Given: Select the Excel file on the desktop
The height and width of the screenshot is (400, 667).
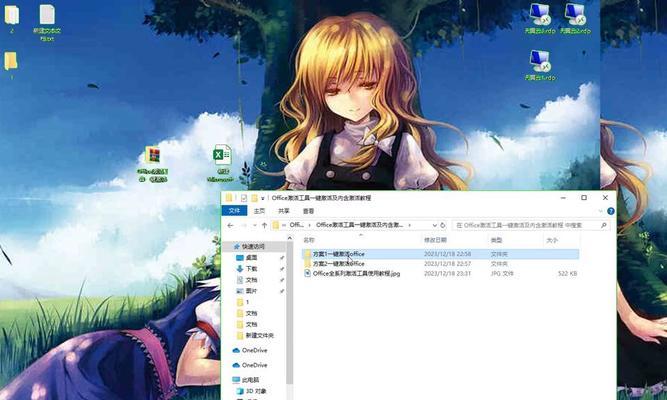Looking at the screenshot, I should [222, 164].
